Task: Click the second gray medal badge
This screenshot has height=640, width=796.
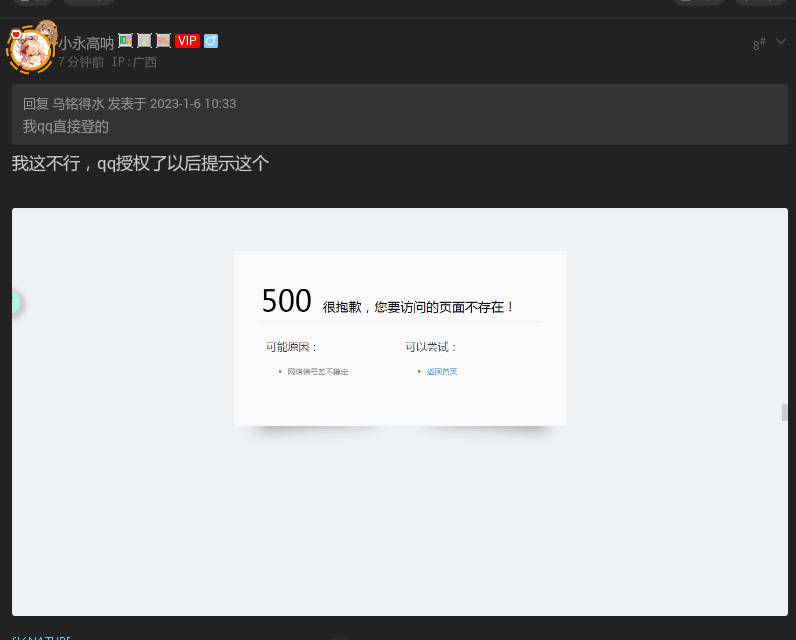Action: 144,41
